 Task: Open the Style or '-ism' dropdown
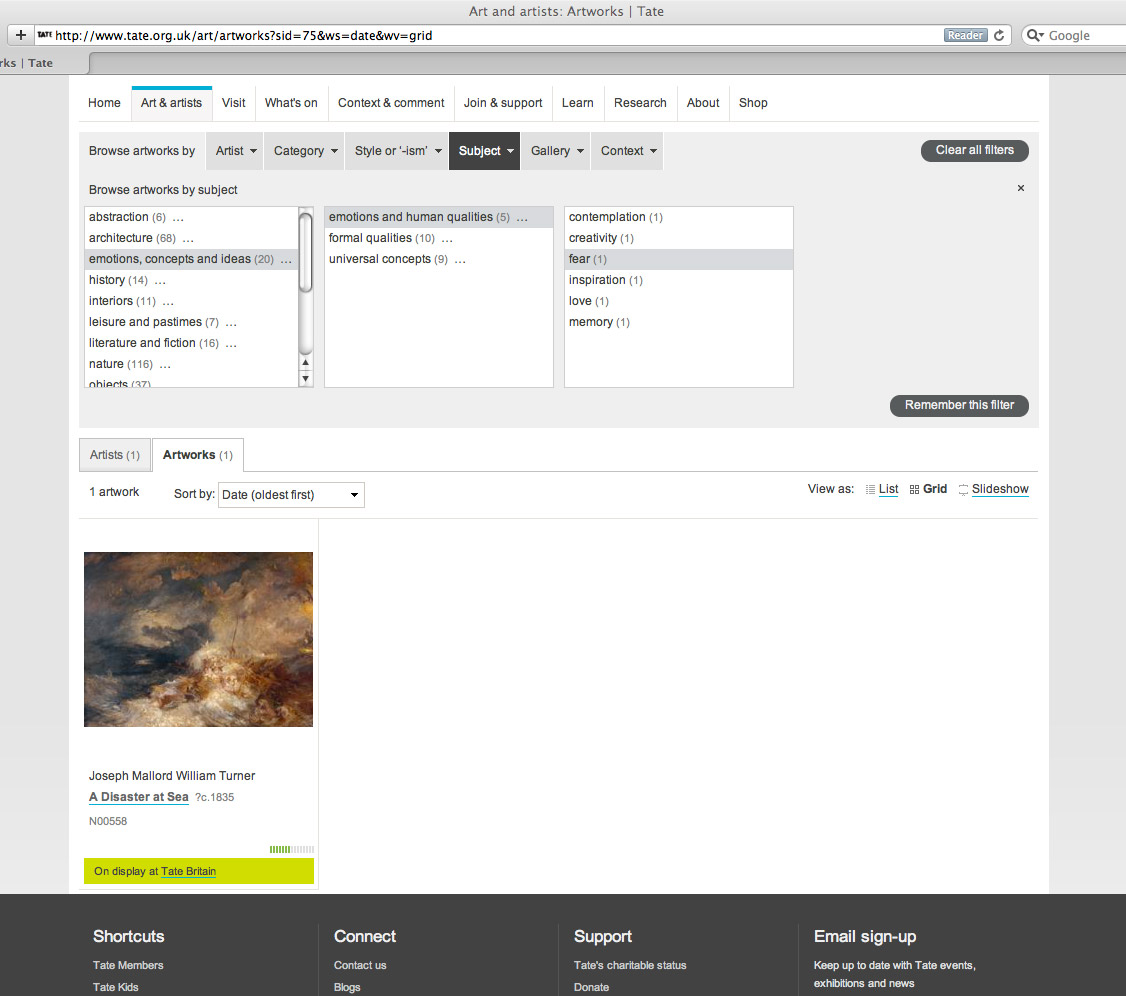click(x=398, y=151)
